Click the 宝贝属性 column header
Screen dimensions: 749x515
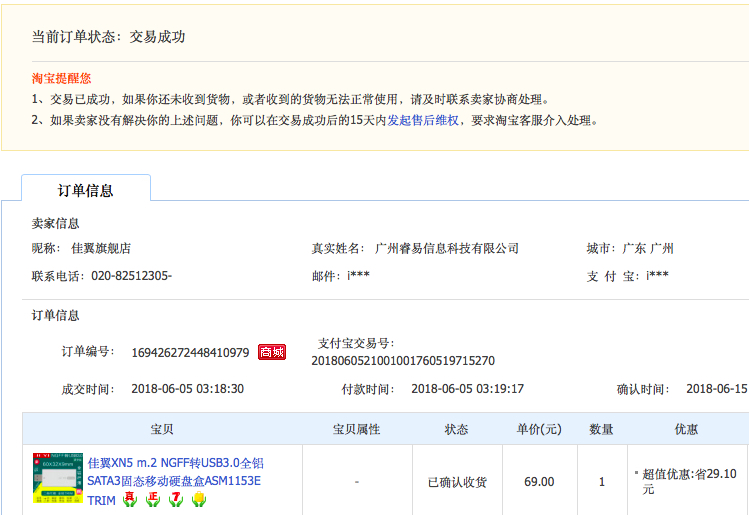click(x=356, y=429)
